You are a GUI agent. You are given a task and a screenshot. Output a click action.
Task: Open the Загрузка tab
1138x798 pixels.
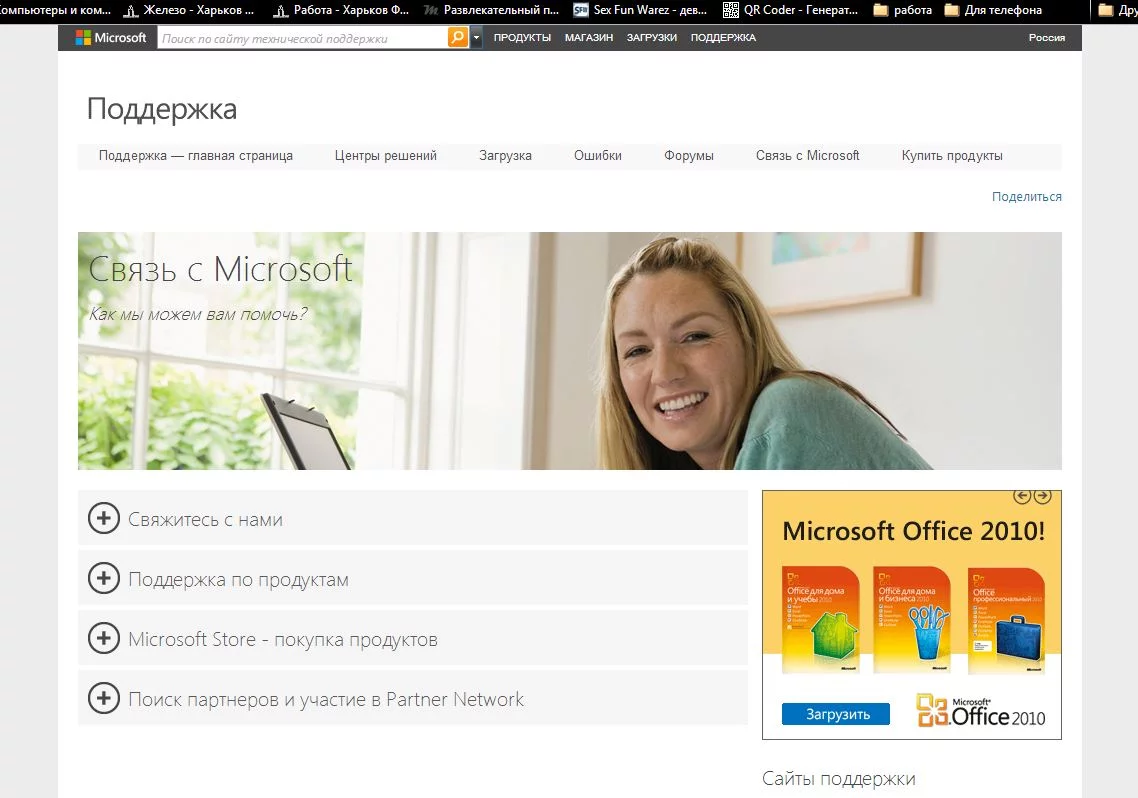[x=505, y=156]
